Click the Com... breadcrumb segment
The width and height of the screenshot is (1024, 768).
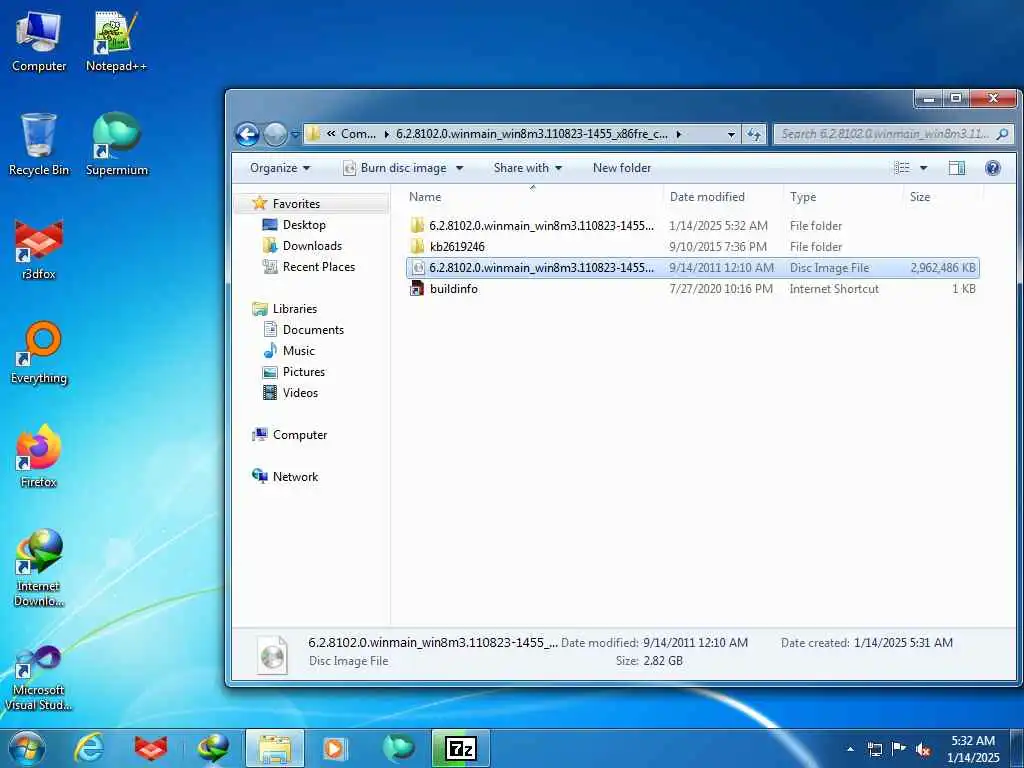click(358, 134)
